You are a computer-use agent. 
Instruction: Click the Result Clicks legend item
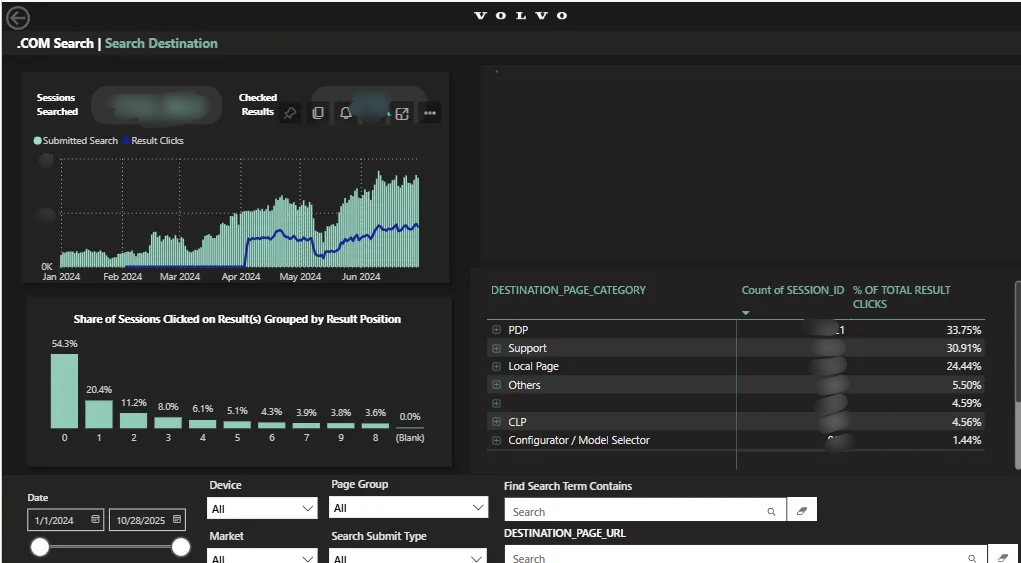tap(152, 141)
